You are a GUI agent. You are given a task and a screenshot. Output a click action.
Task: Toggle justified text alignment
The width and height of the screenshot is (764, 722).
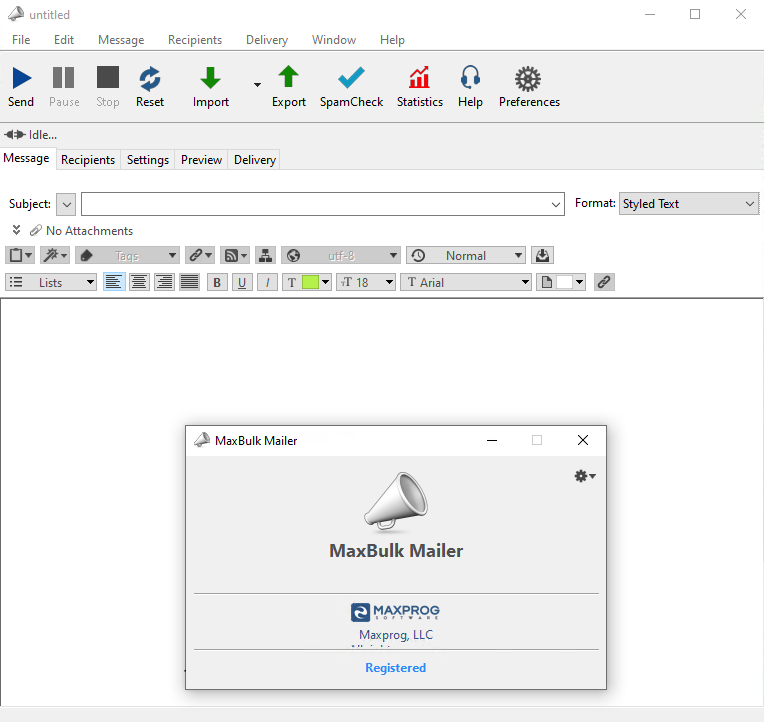coord(190,282)
